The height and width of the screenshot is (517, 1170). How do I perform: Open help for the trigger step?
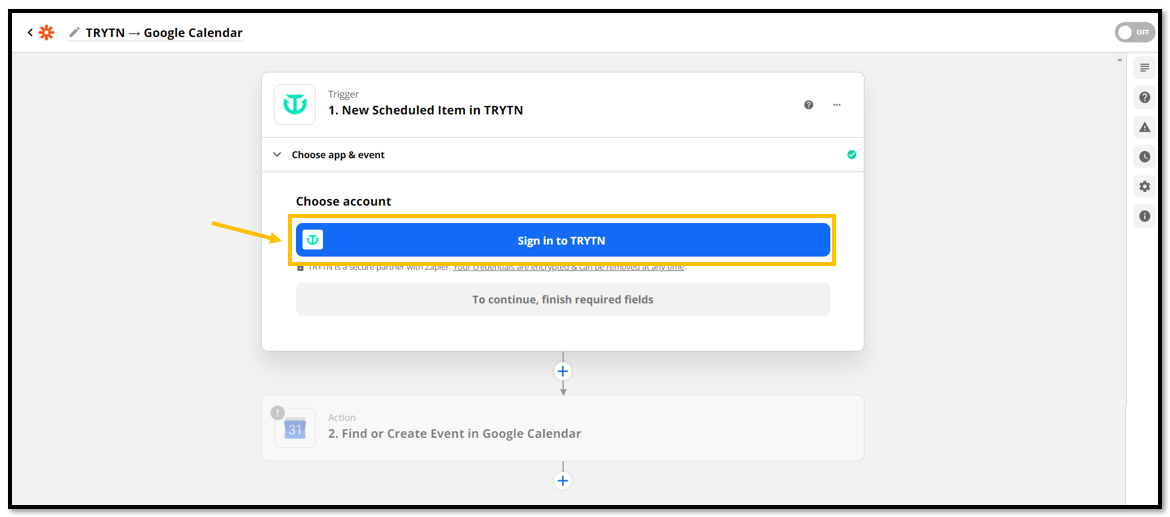(808, 105)
